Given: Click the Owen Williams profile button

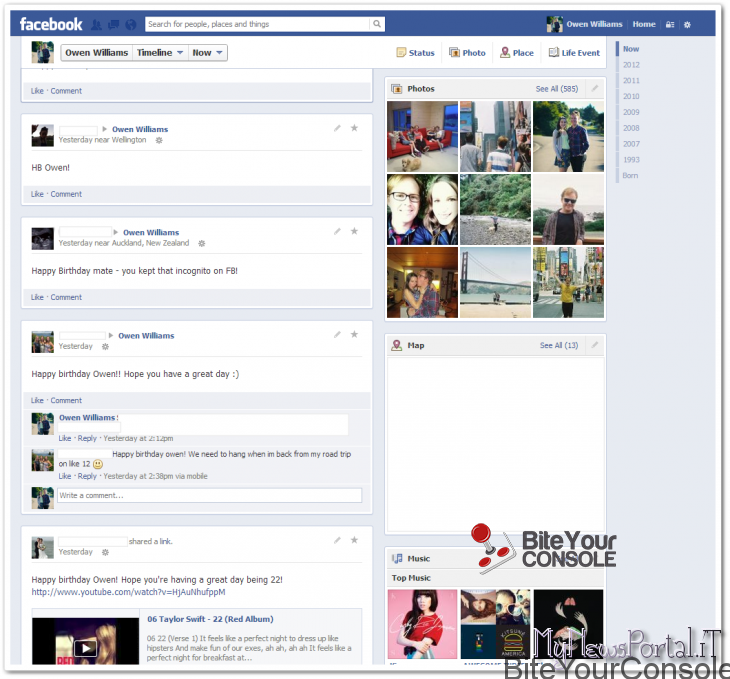Looking at the screenshot, I should tap(96, 53).
